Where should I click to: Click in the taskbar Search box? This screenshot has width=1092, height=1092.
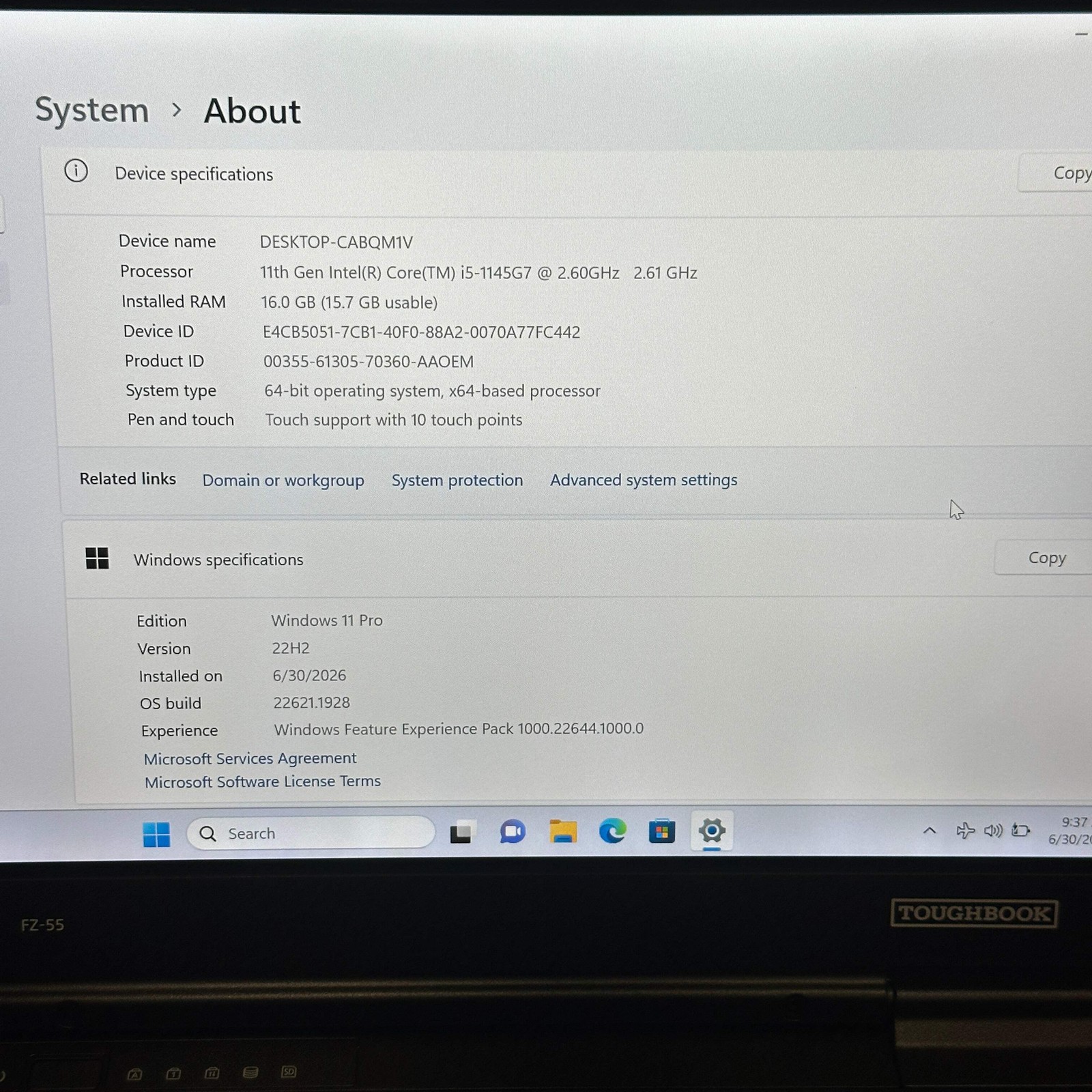pyautogui.click(x=311, y=833)
